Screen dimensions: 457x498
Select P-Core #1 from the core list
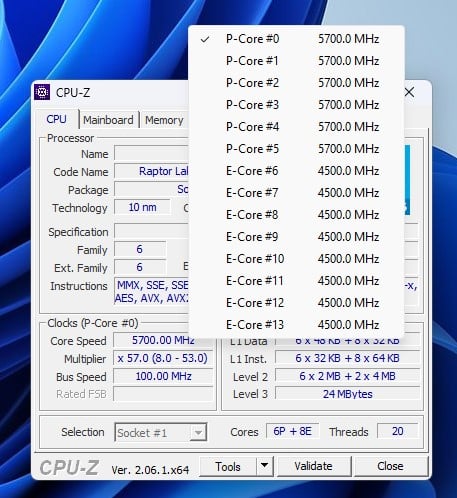296,61
